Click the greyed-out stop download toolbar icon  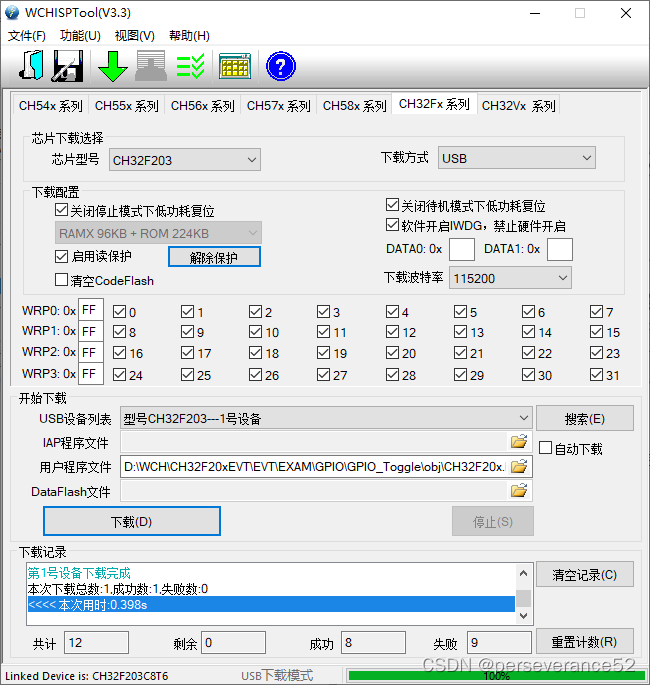[x=151, y=66]
